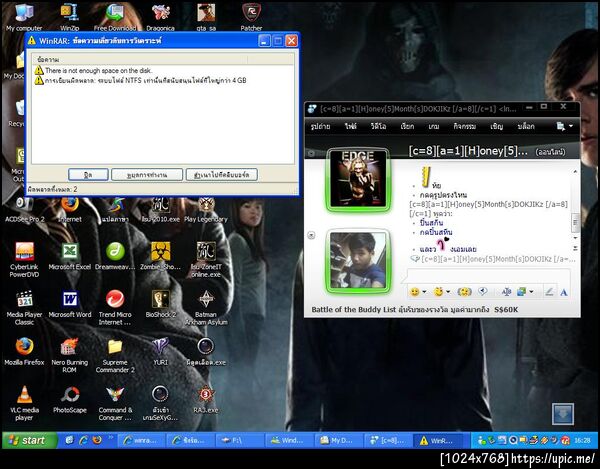Select the Zombie Sho... game icon
Screen dimensions: 600x469
(160, 256)
